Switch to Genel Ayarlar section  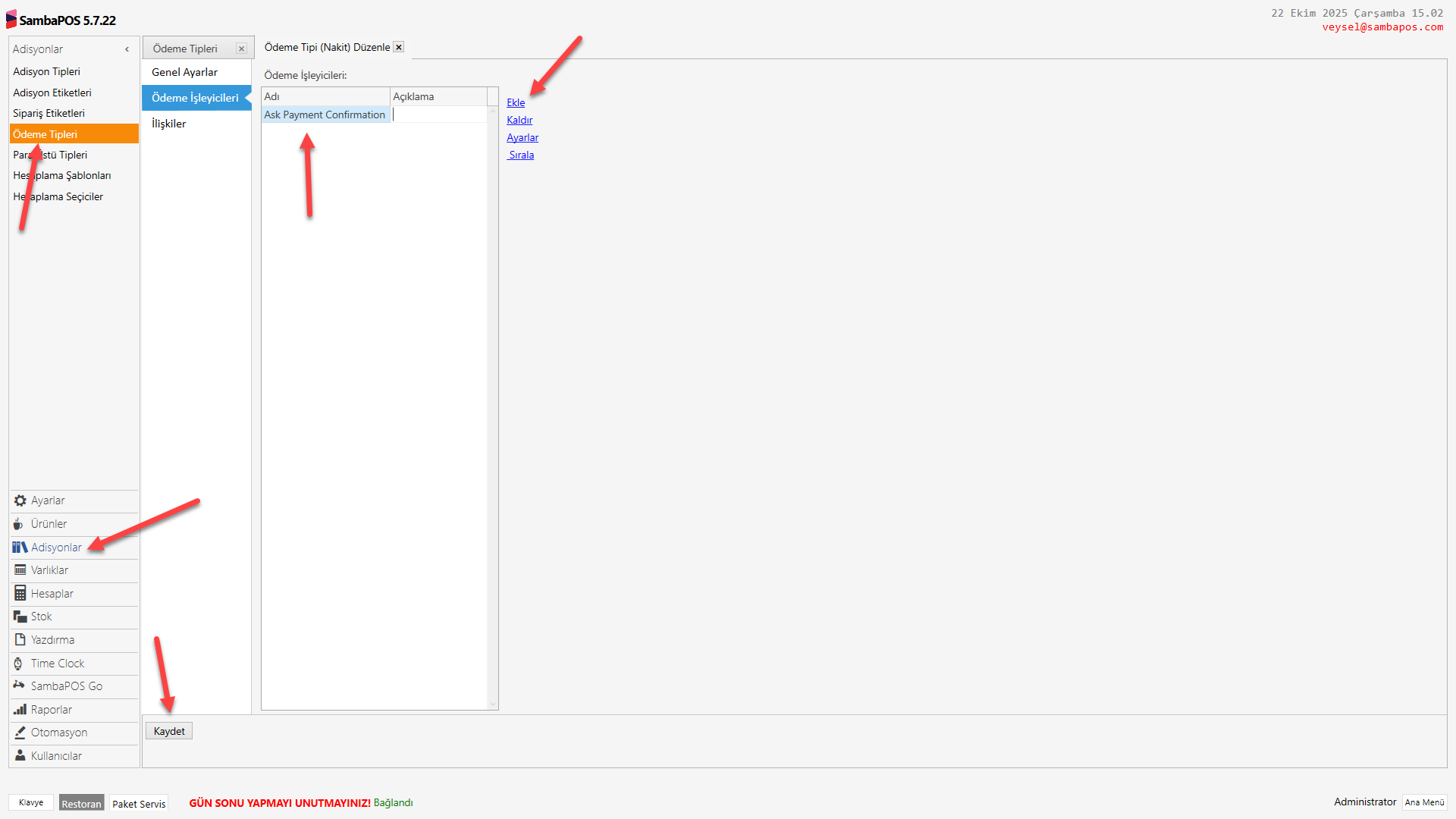point(184,72)
